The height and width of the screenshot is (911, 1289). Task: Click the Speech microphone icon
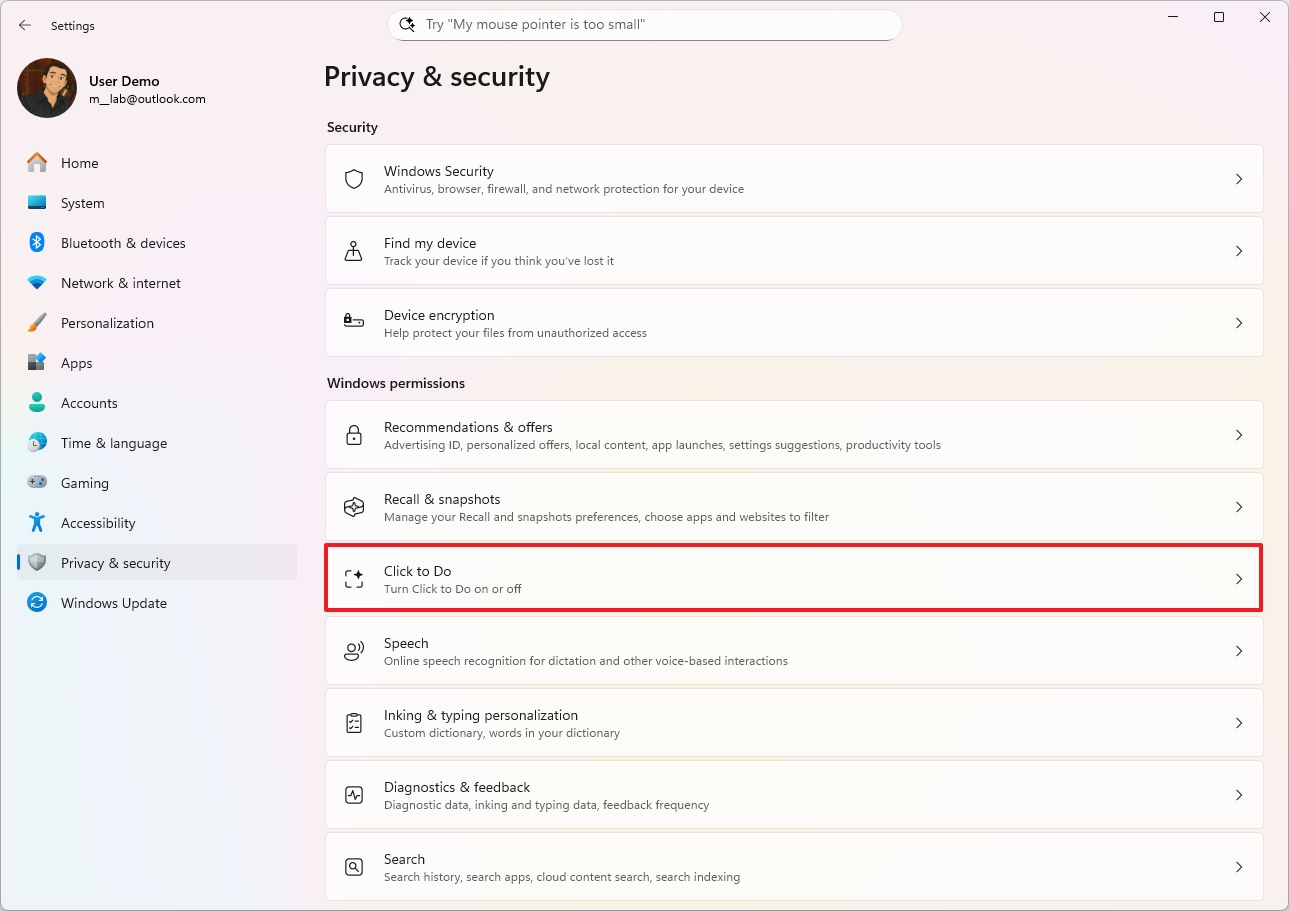[x=353, y=650]
